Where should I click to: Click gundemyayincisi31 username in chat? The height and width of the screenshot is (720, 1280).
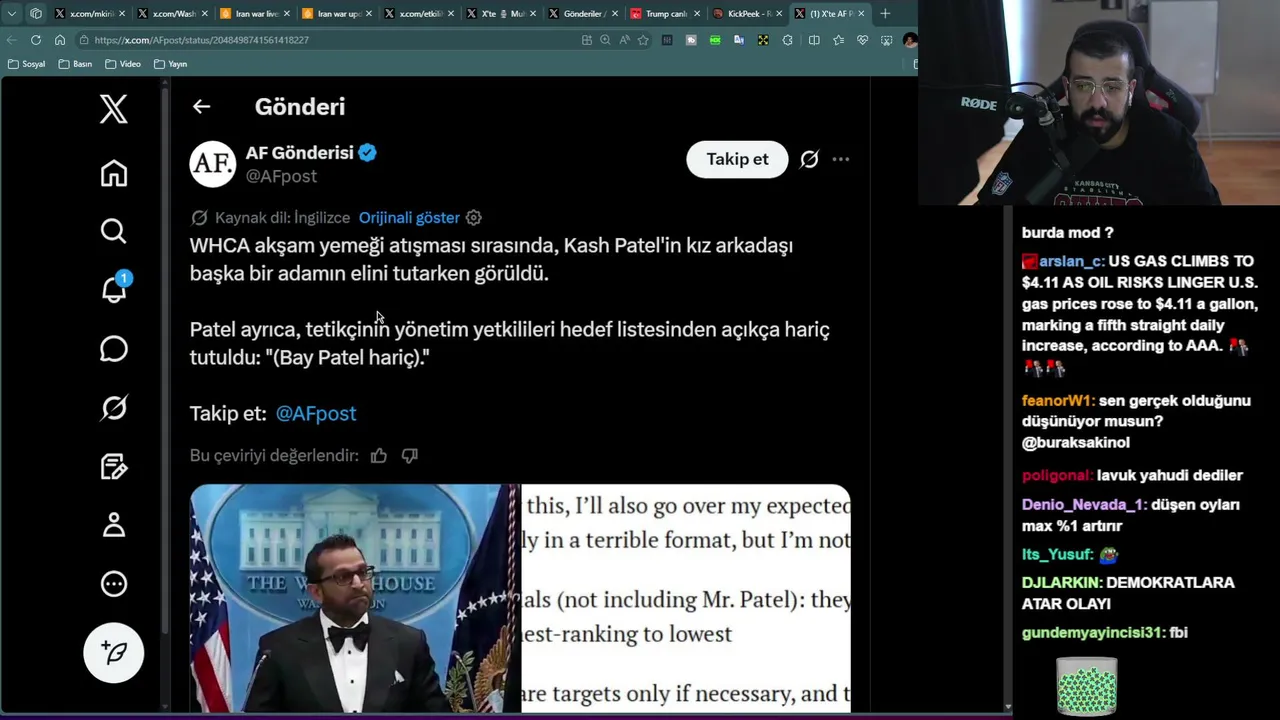pyautogui.click(x=1092, y=633)
